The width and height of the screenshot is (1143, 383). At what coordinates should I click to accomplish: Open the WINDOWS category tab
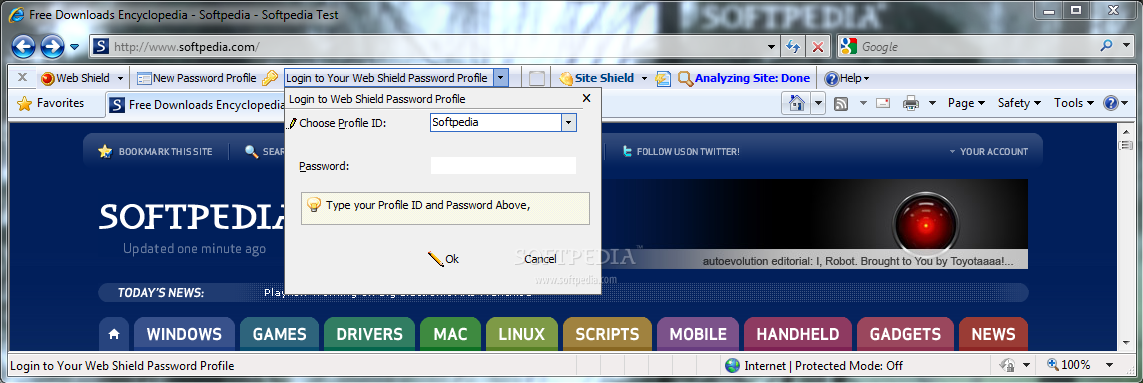(184, 335)
